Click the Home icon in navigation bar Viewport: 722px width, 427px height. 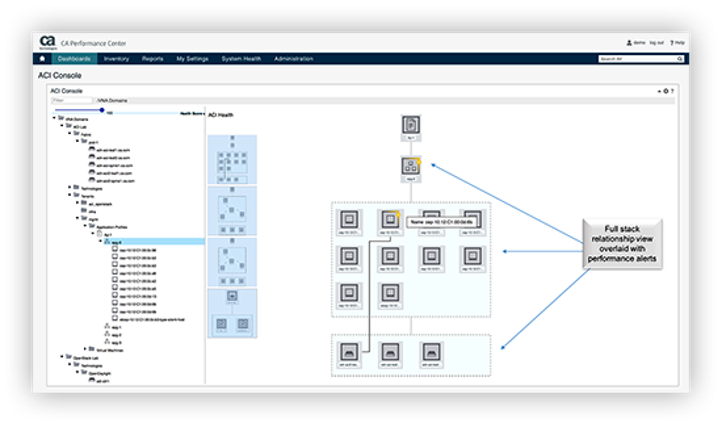pos(42,59)
